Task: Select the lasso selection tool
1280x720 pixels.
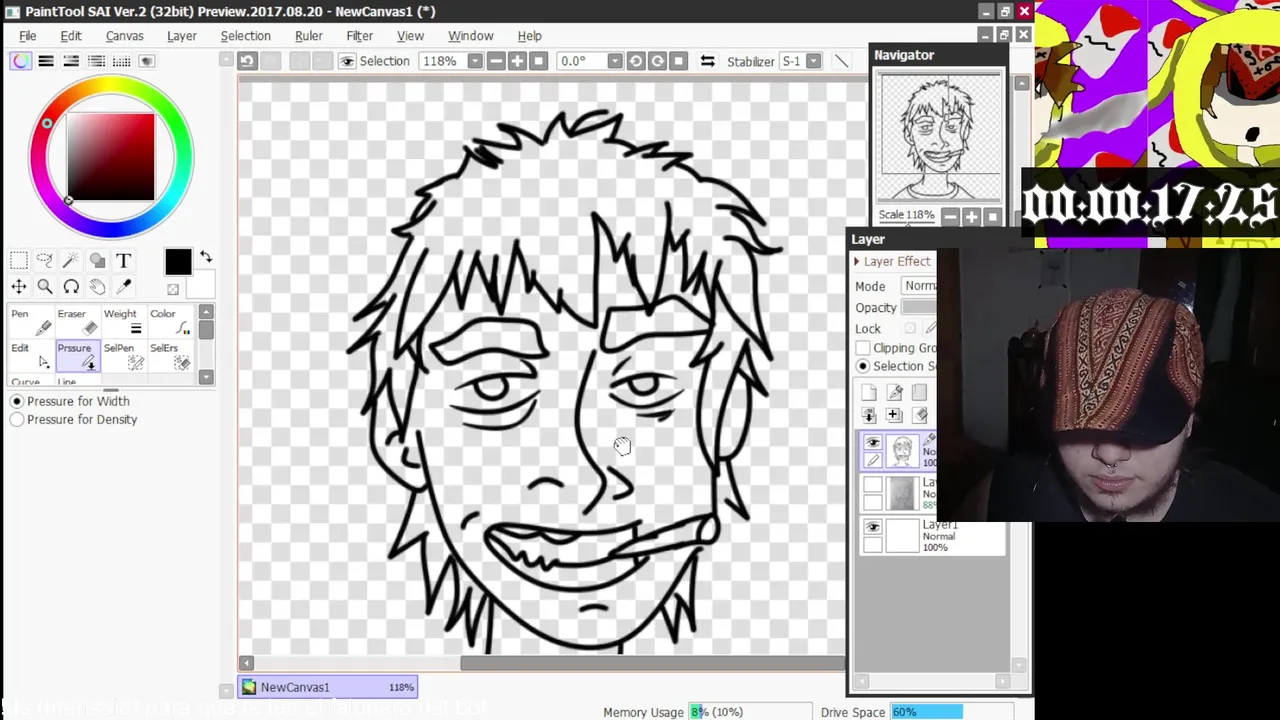Action: pos(45,261)
